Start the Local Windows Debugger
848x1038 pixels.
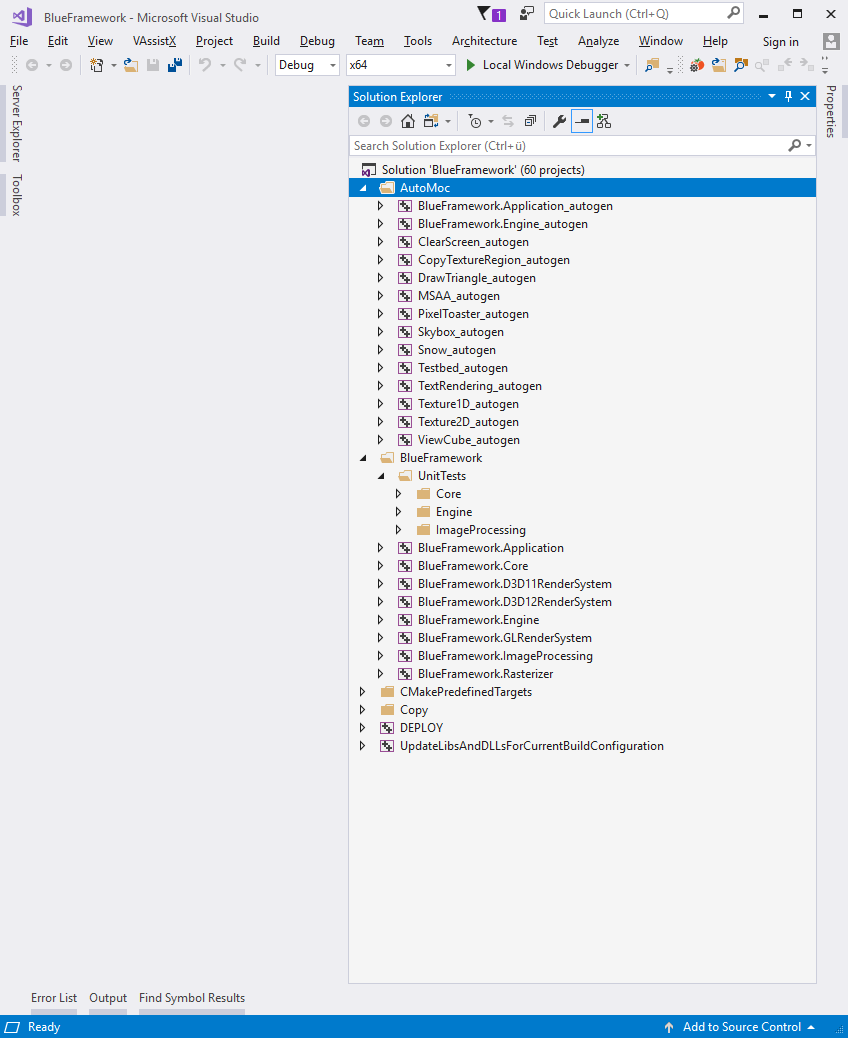point(543,65)
